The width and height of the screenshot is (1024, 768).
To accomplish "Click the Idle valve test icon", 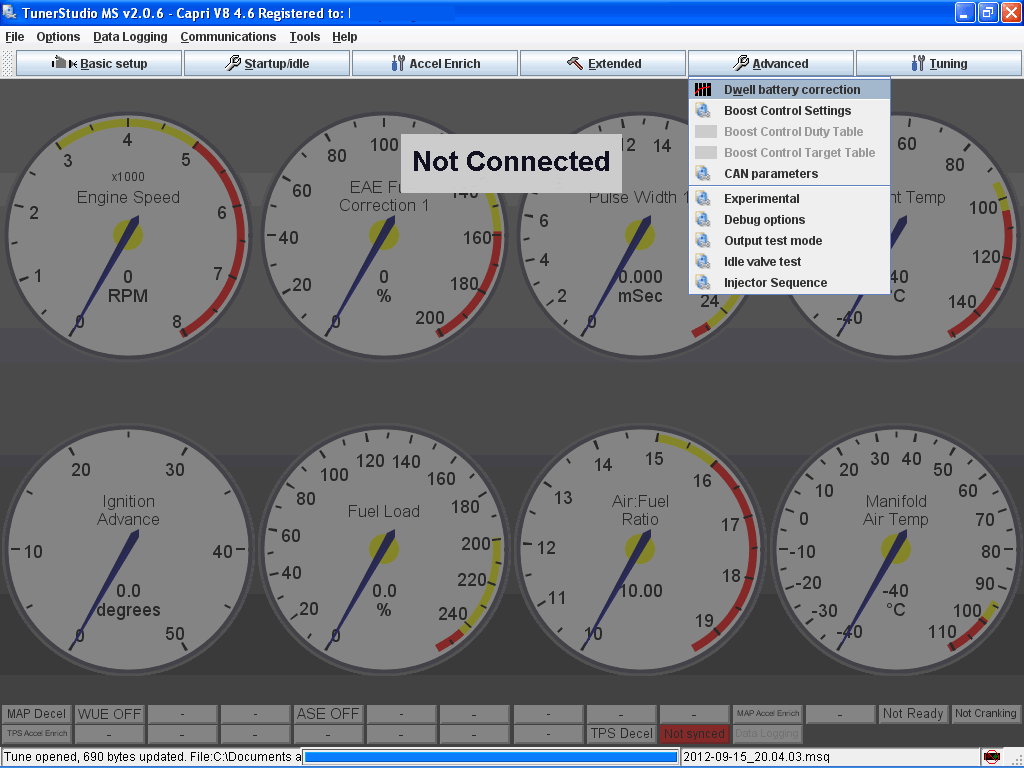I will (x=703, y=261).
